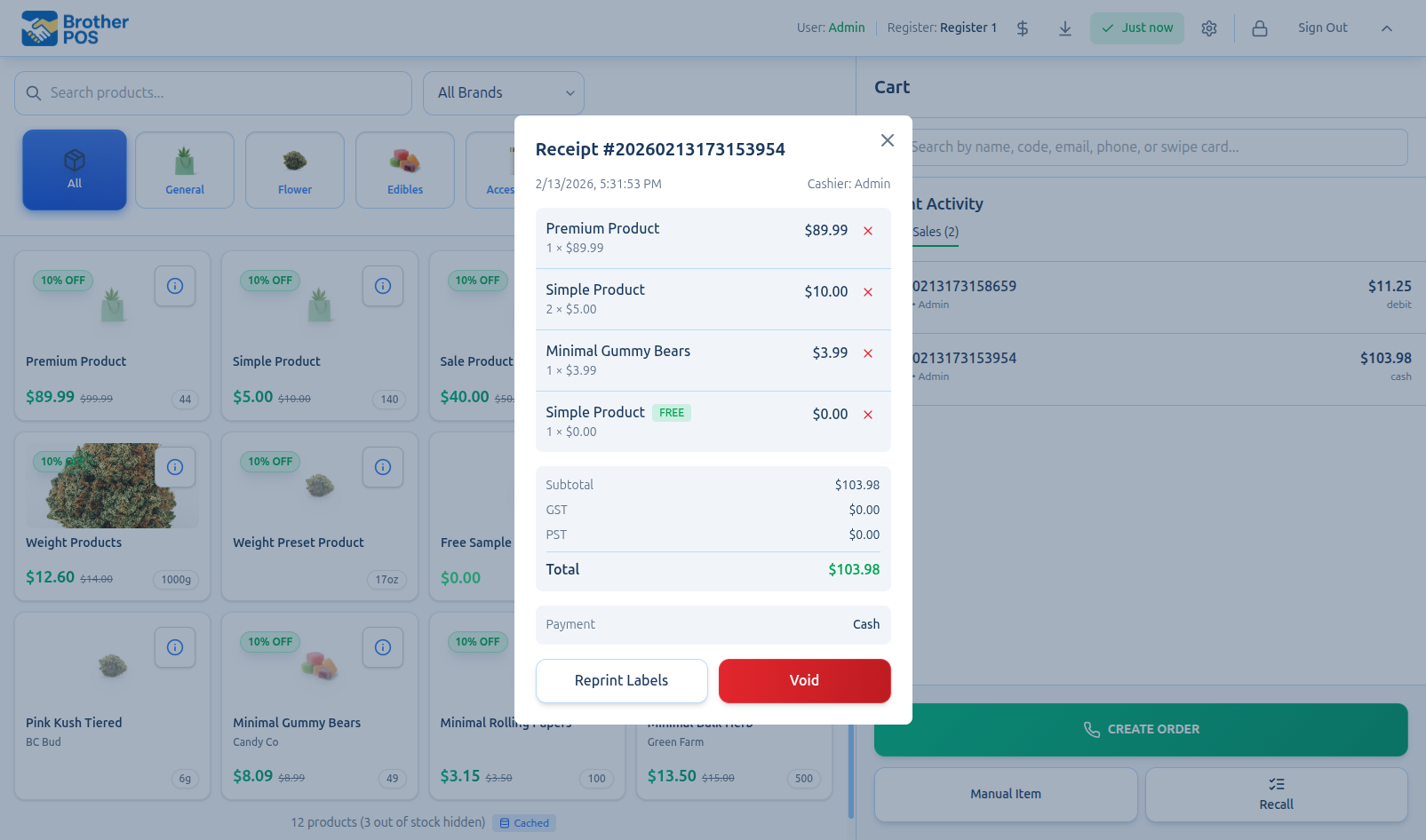This screenshot has width=1426, height=840.
Task: Select the Flower category tab
Action: (x=295, y=170)
